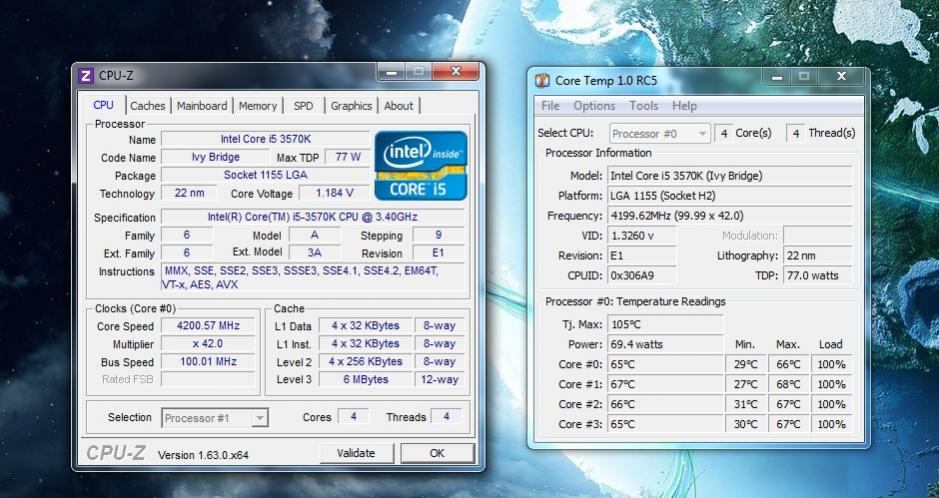Click the Core Temp app icon in title bar
939x498 pixels.
tap(543, 80)
